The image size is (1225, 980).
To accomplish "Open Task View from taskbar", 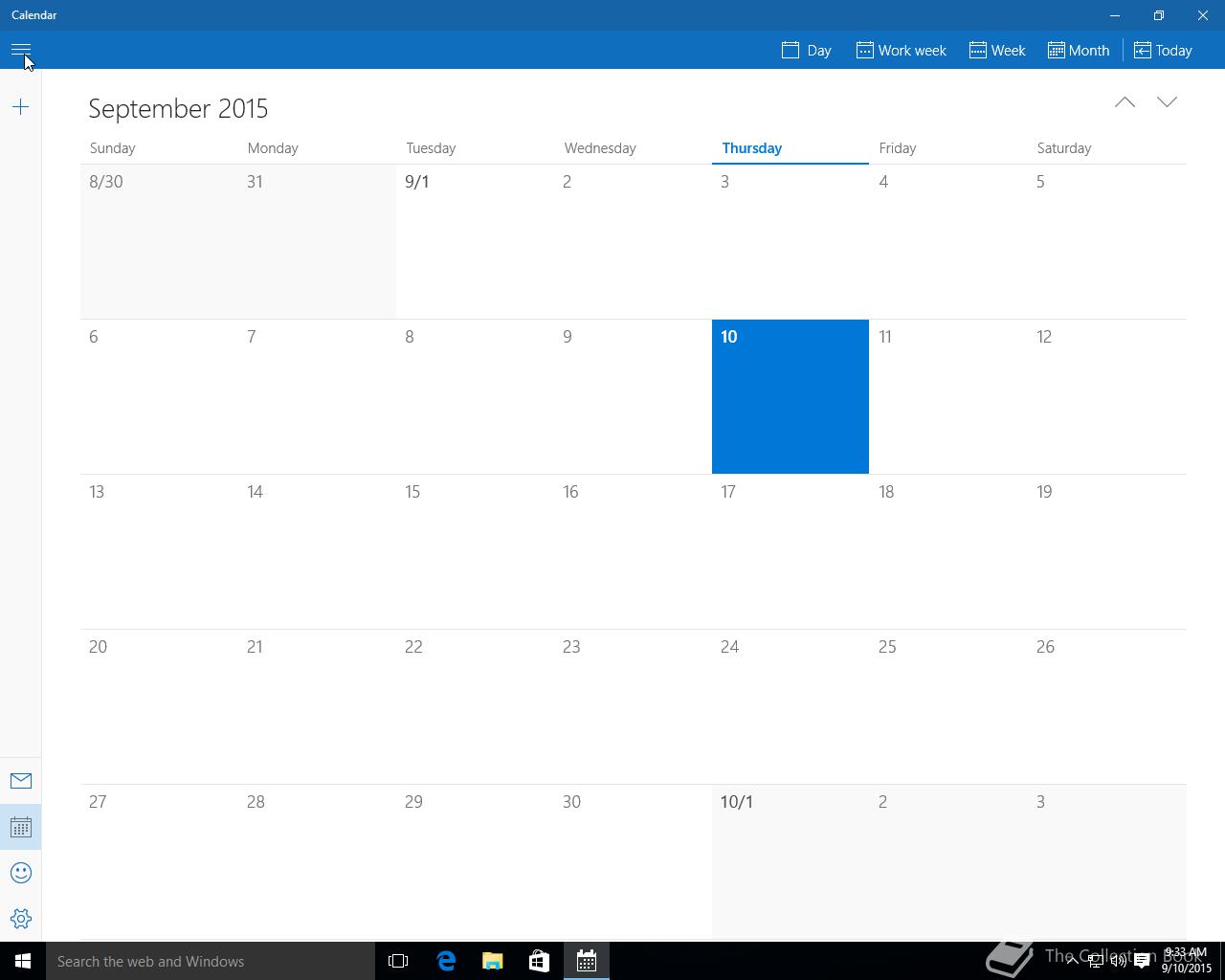I will click(x=398, y=961).
